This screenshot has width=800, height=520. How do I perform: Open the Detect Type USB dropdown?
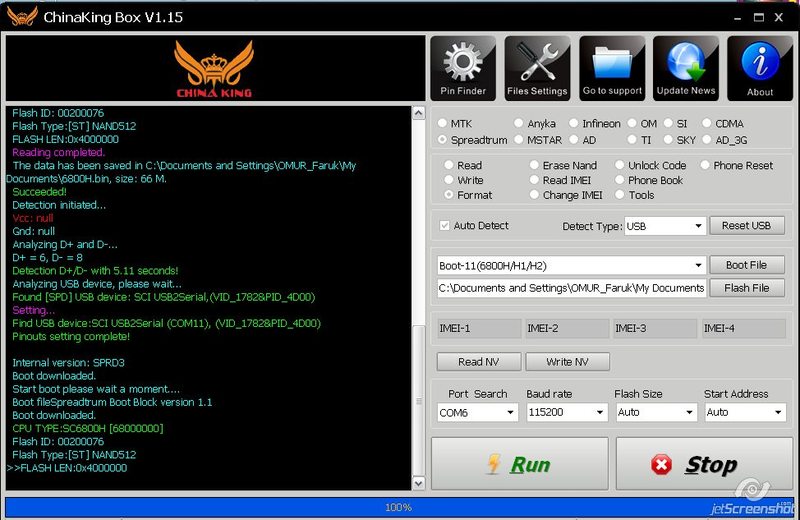[665, 226]
